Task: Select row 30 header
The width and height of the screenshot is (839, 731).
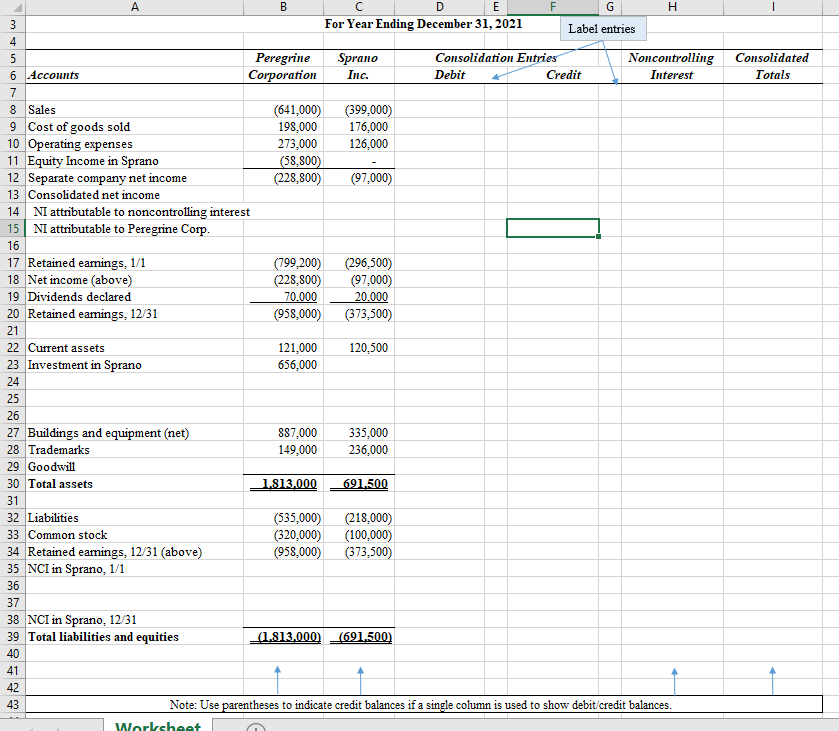Action: click(13, 484)
